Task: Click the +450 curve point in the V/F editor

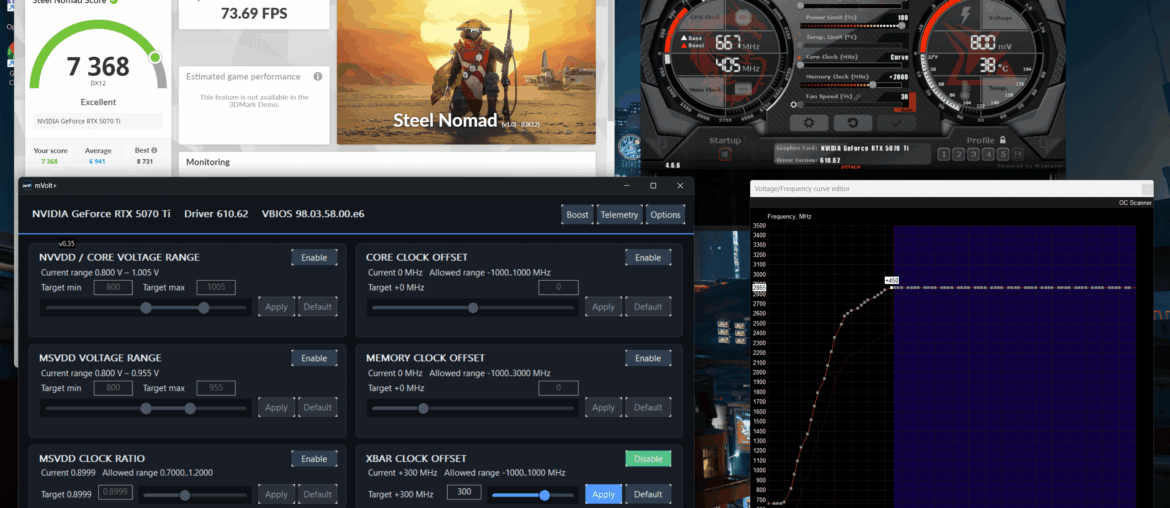Action: (x=892, y=286)
